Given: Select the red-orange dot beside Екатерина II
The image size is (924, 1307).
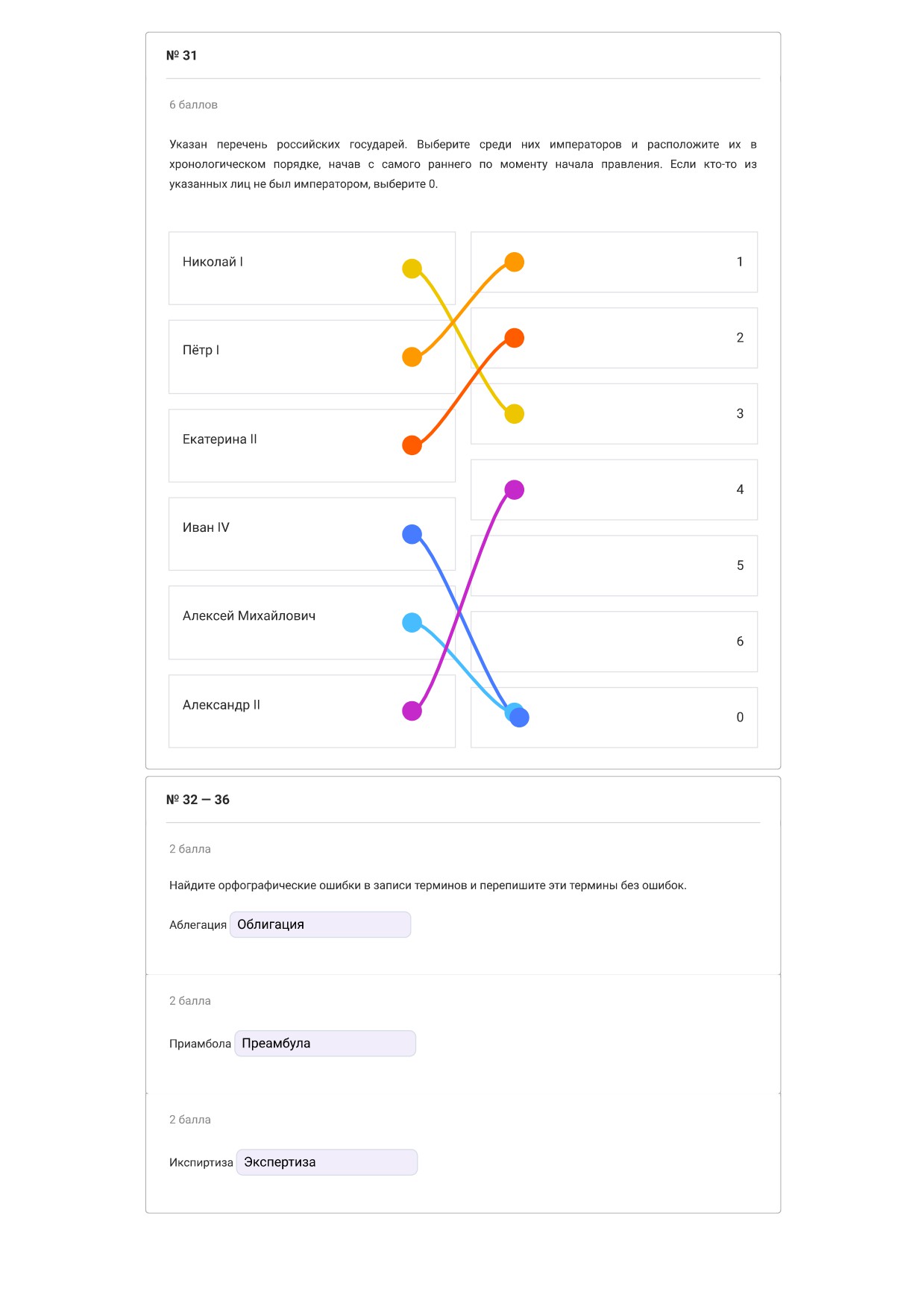Looking at the screenshot, I should (x=412, y=445).
